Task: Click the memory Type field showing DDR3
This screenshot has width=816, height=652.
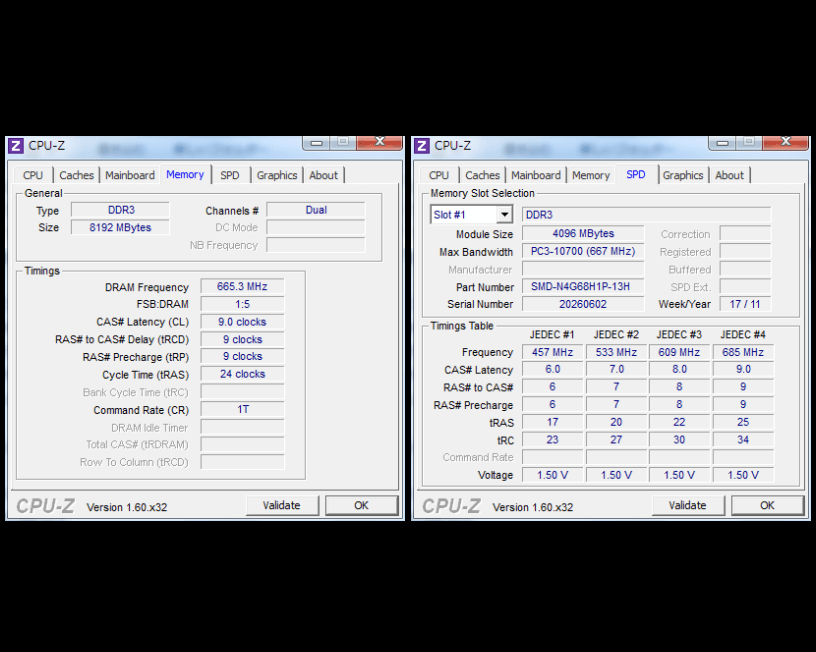Action: [120, 210]
